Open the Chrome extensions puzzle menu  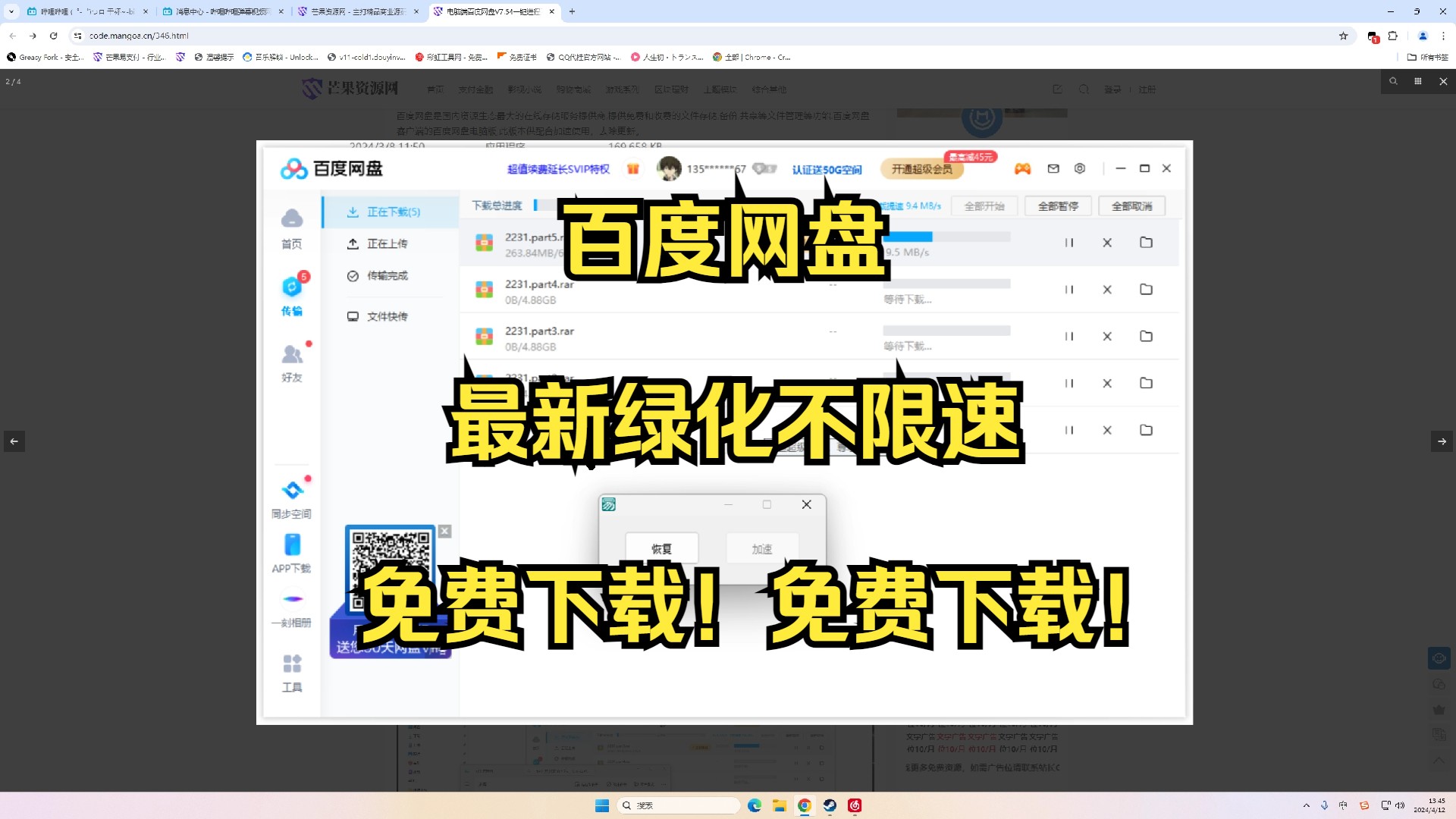tap(1392, 36)
